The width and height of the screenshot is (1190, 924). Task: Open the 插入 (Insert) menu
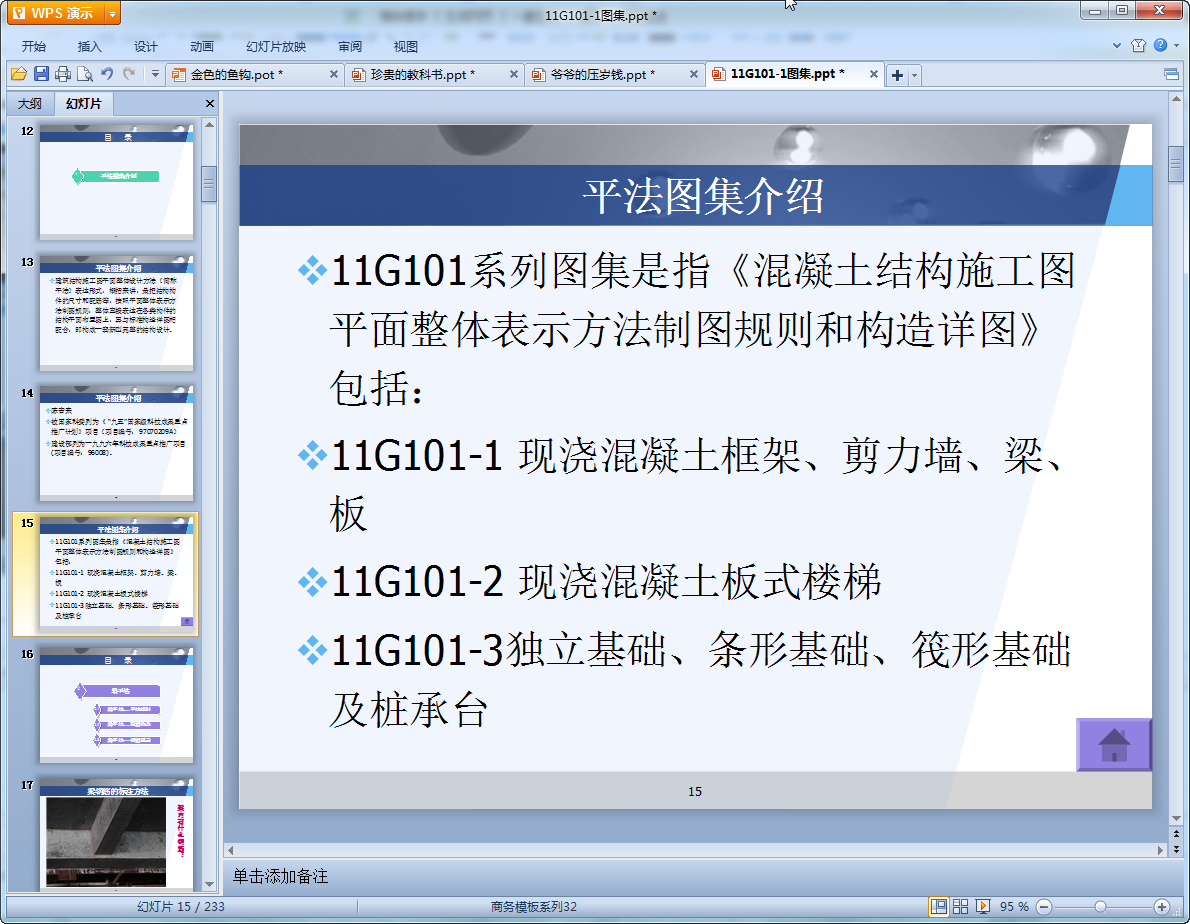[90, 46]
